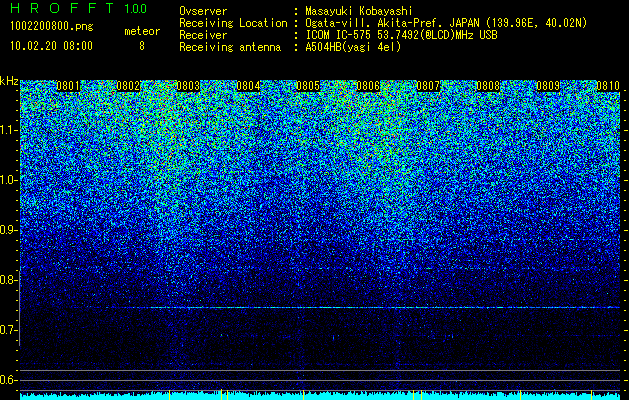The image size is (629, 400).
Task: Click the 0809 time marker
Action: 548,86
